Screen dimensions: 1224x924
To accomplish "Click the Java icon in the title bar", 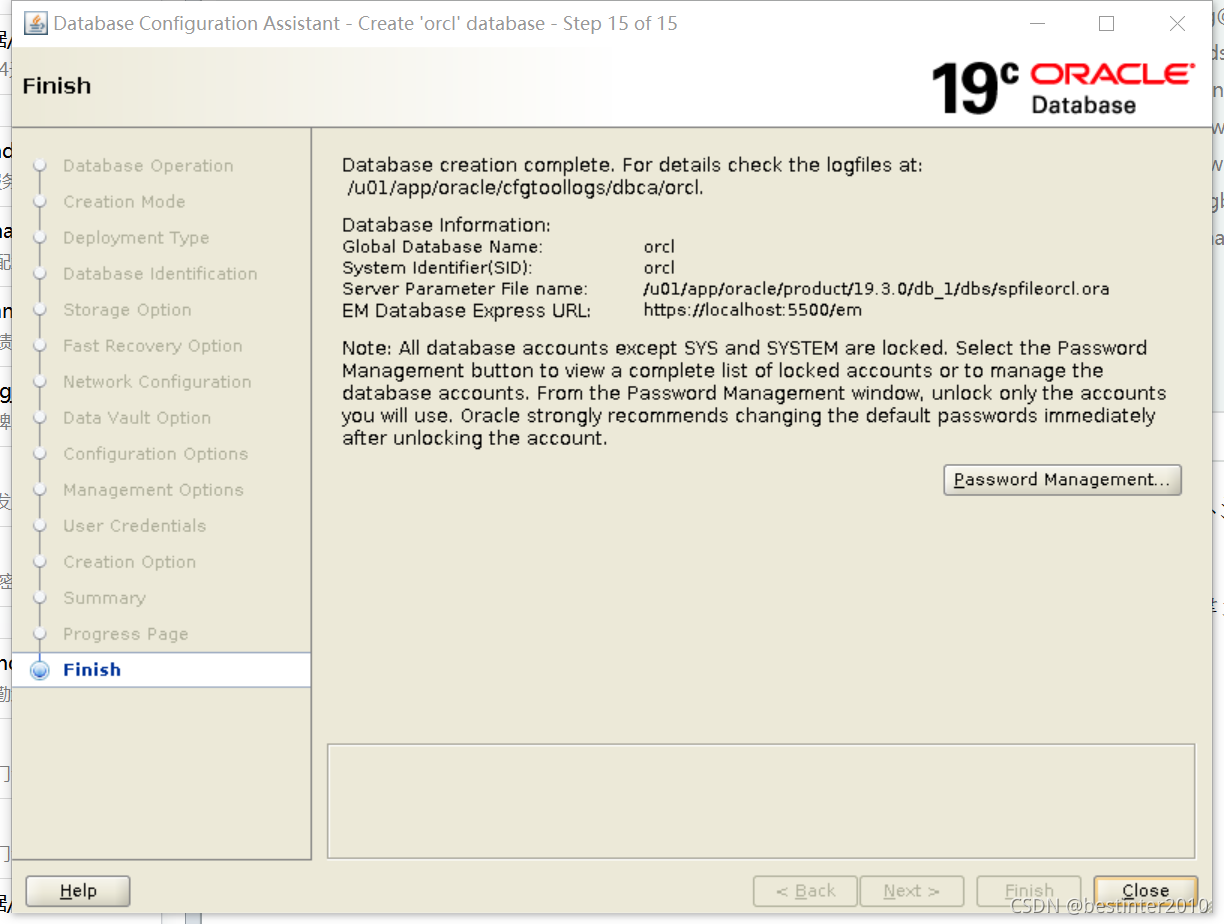I will [35, 23].
